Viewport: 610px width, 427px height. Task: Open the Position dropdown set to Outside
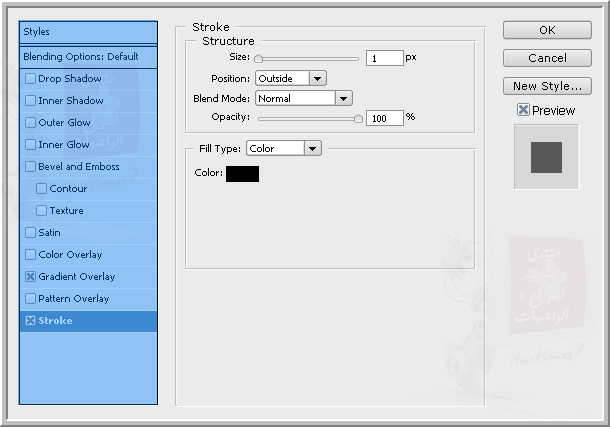(291, 78)
